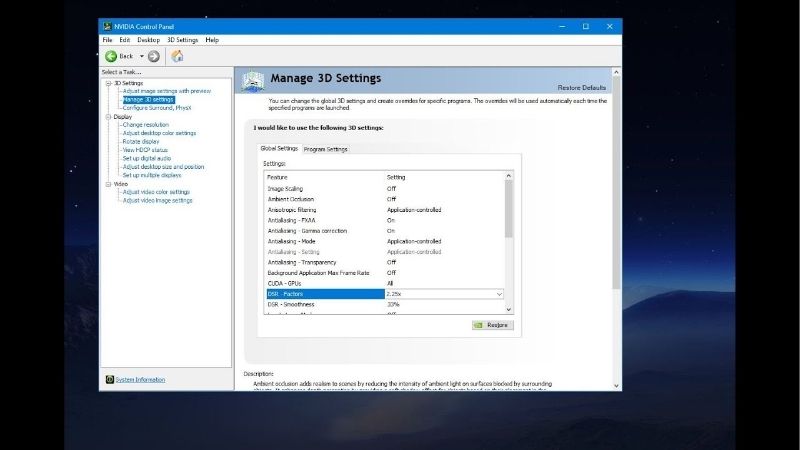The image size is (800, 450).
Task: Open the Edit menu
Action: tap(124, 40)
